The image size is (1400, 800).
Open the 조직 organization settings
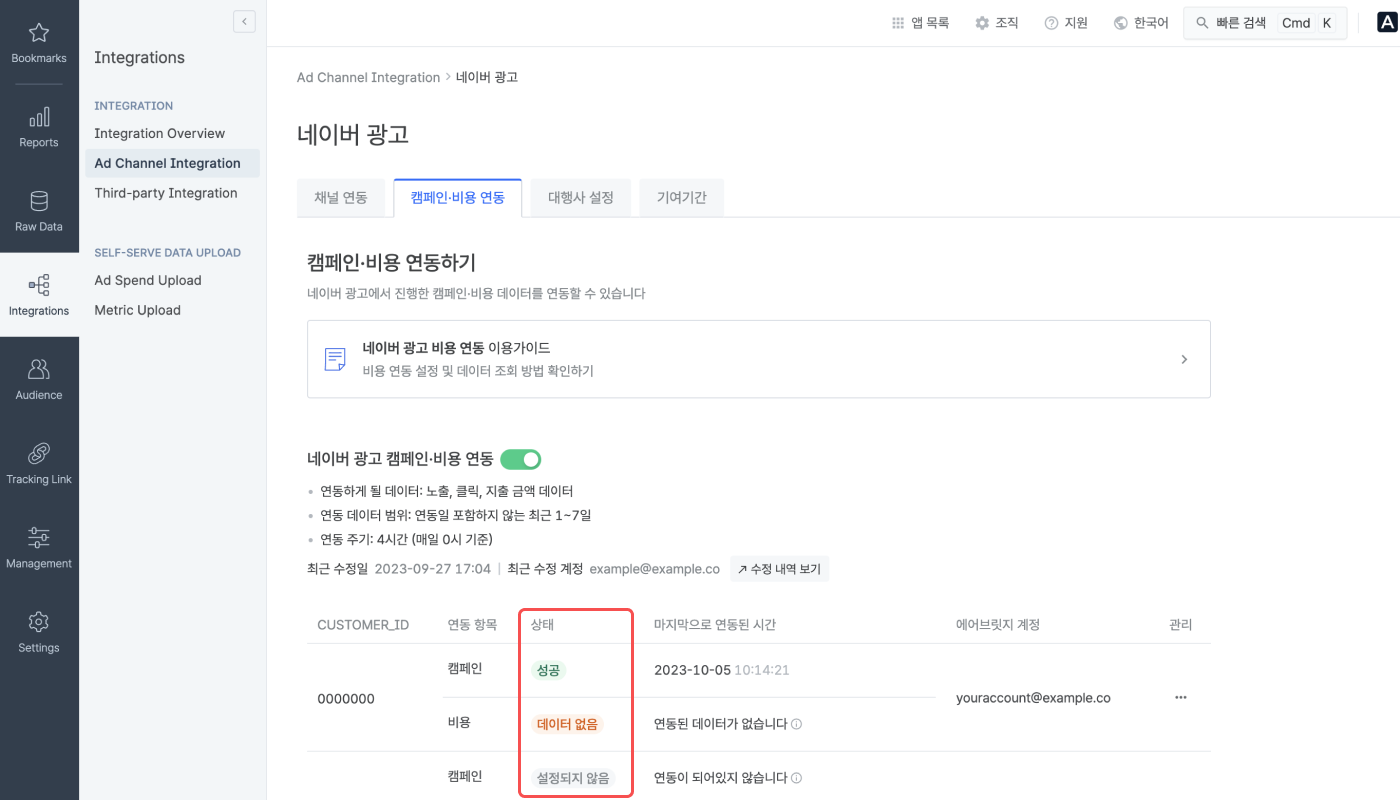click(996, 23)
